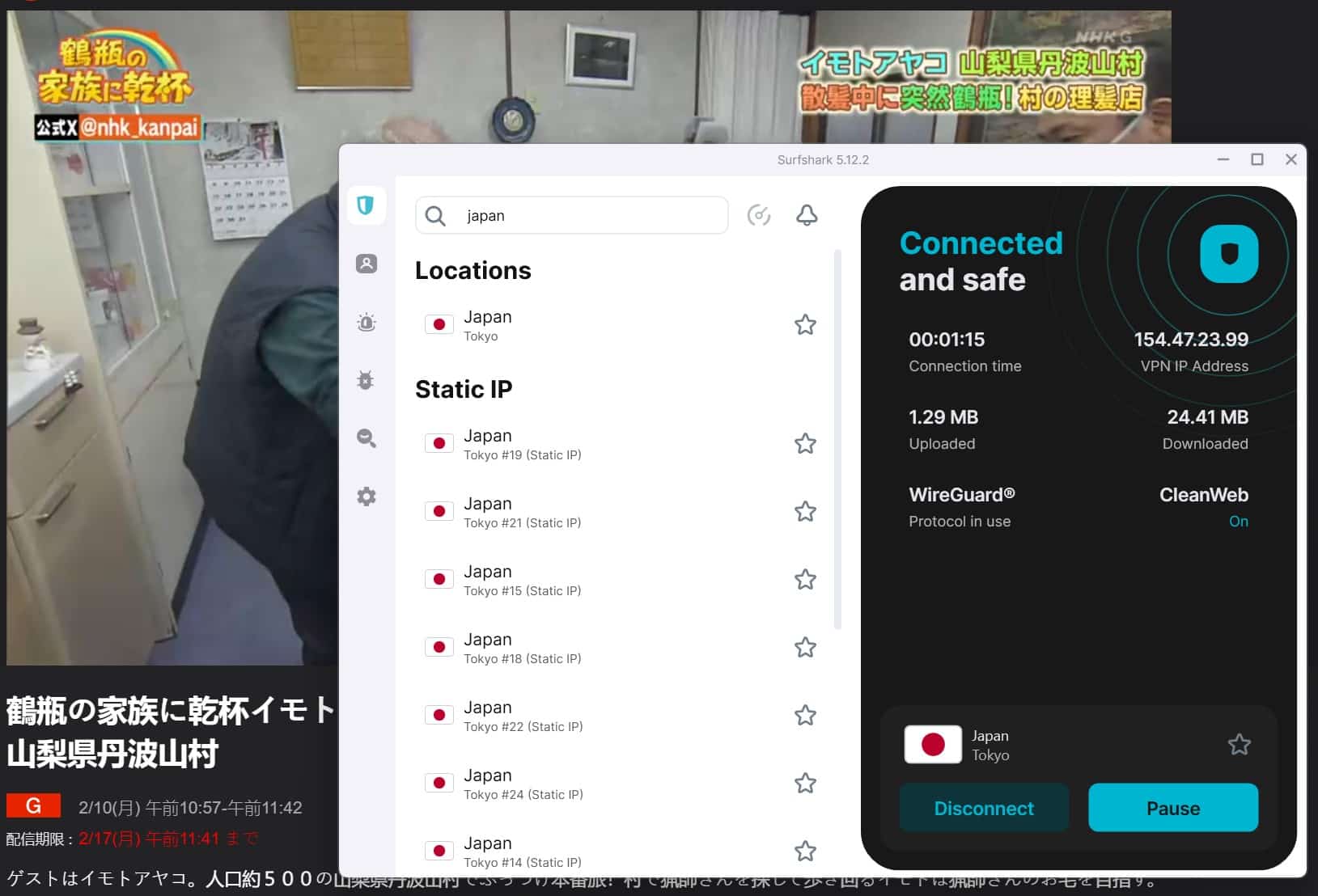Open Surfshark settings gear
1318x896 pixels.
click(x=366, y=497)
